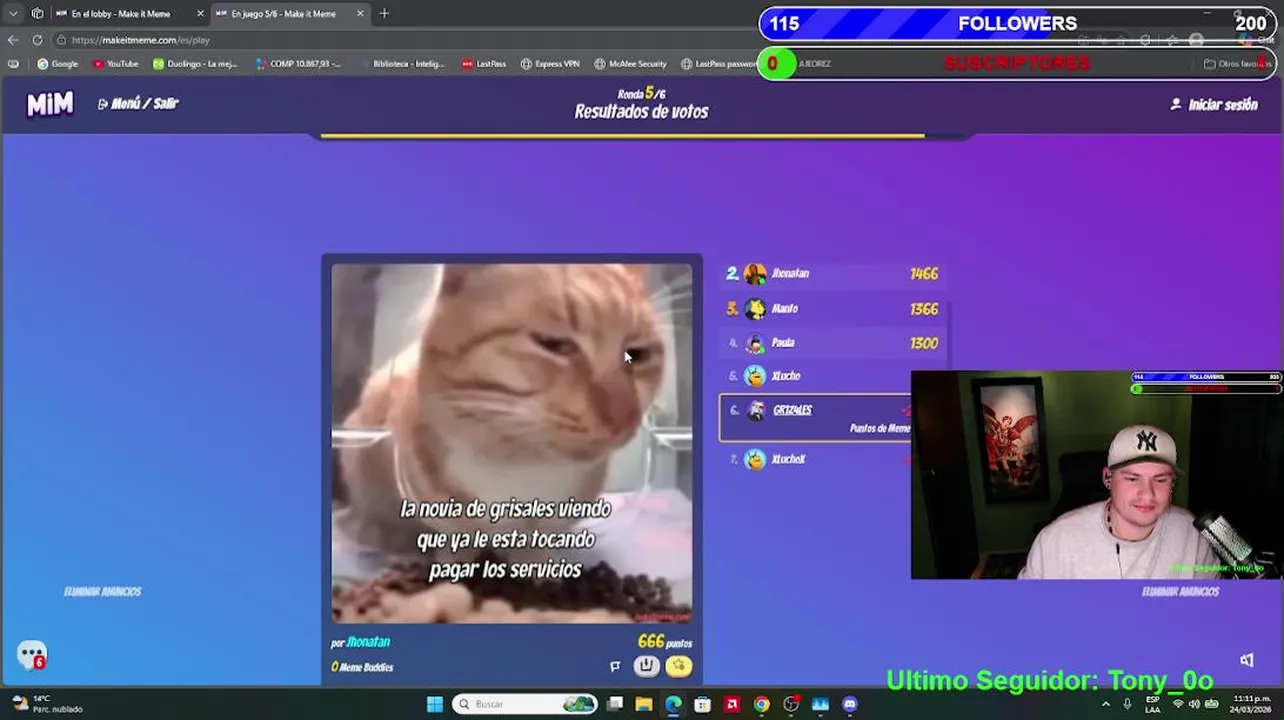Go back in browser
Viewport: 1284px width, 720px height.
point(13,40)
